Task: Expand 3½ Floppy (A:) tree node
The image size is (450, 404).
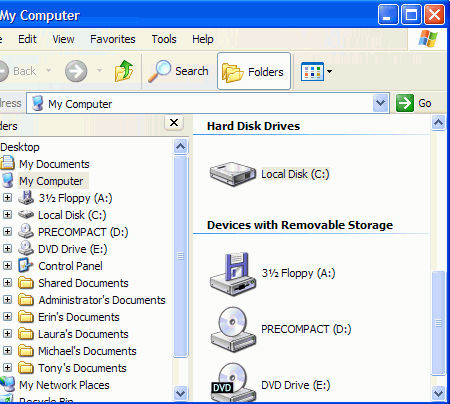Action: [7, 198]
